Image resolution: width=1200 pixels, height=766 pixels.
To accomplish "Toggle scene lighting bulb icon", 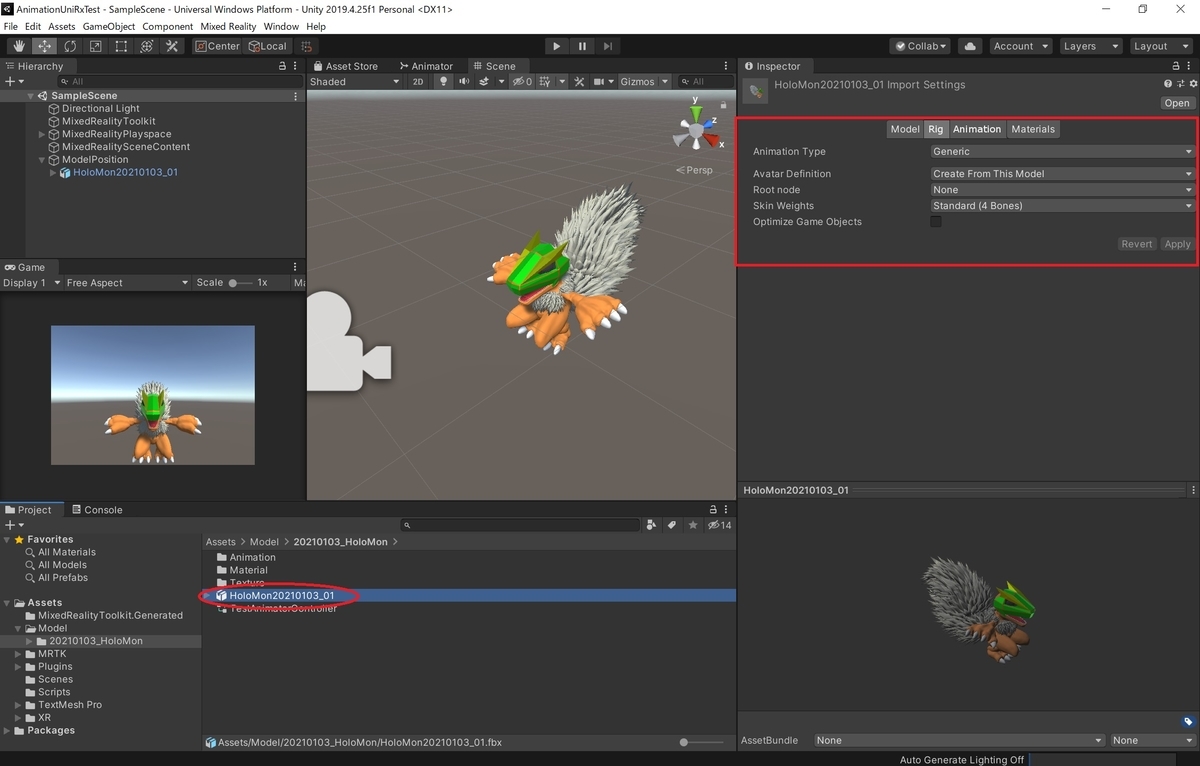I will point(444,82).
